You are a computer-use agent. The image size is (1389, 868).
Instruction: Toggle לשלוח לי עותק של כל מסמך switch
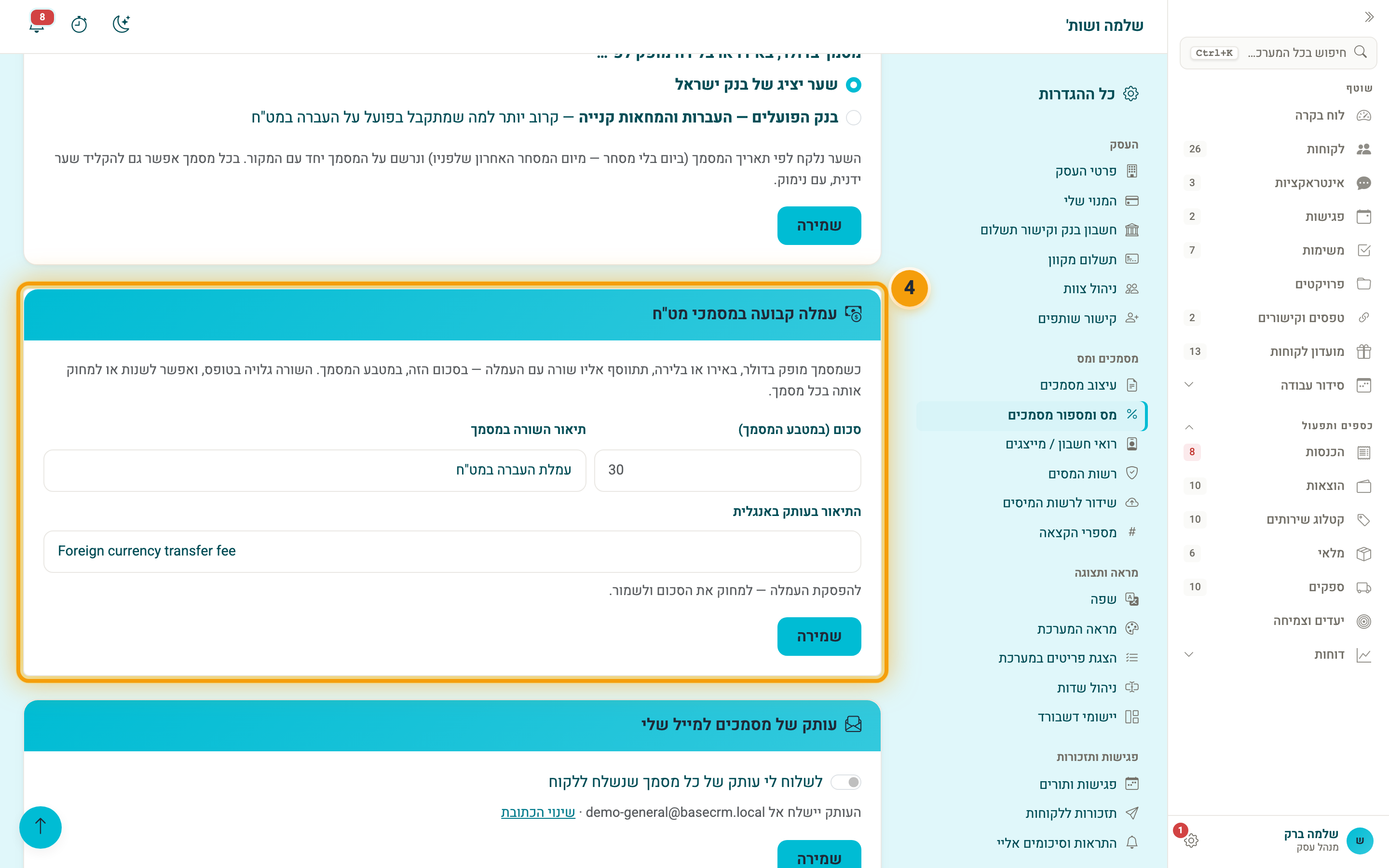846,782
